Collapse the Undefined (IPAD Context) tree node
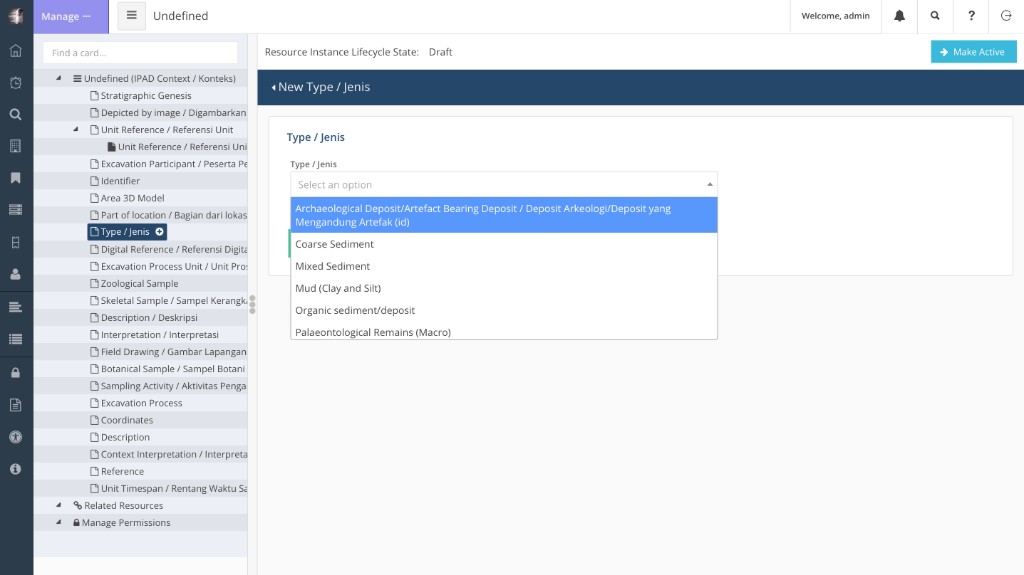1024x575 pixels. coord(59,78)
